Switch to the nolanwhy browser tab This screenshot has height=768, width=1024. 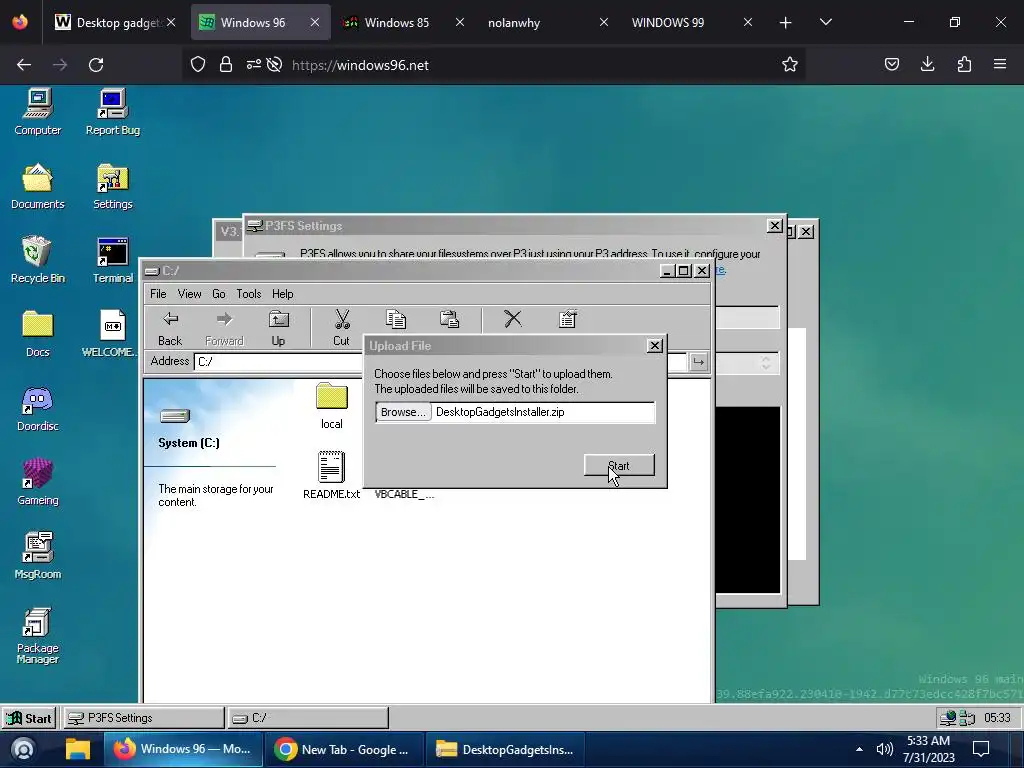pyautogui.click(x=547, y=22)
